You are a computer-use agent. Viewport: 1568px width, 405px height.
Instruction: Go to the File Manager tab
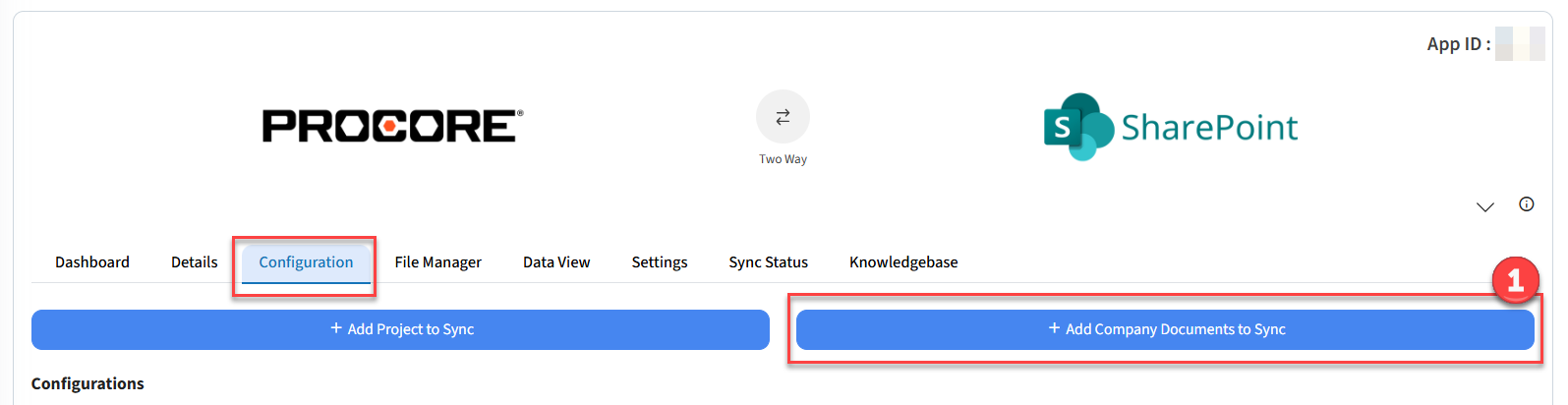tap(437, 262)
